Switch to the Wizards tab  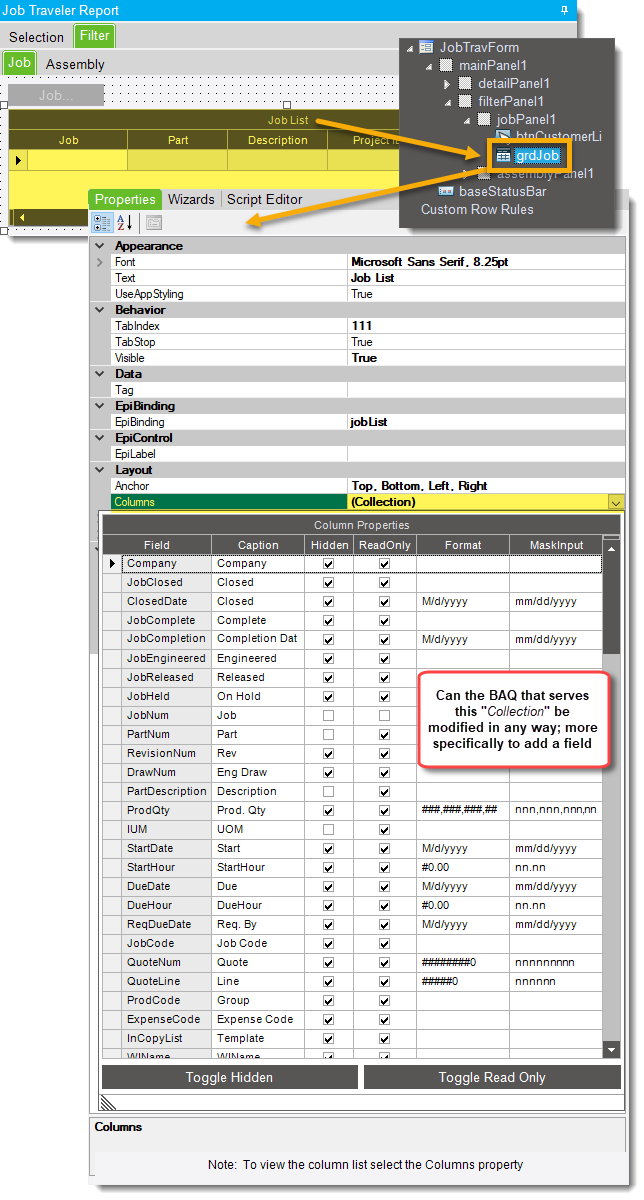pyautogui.click(x=191, y=199)
